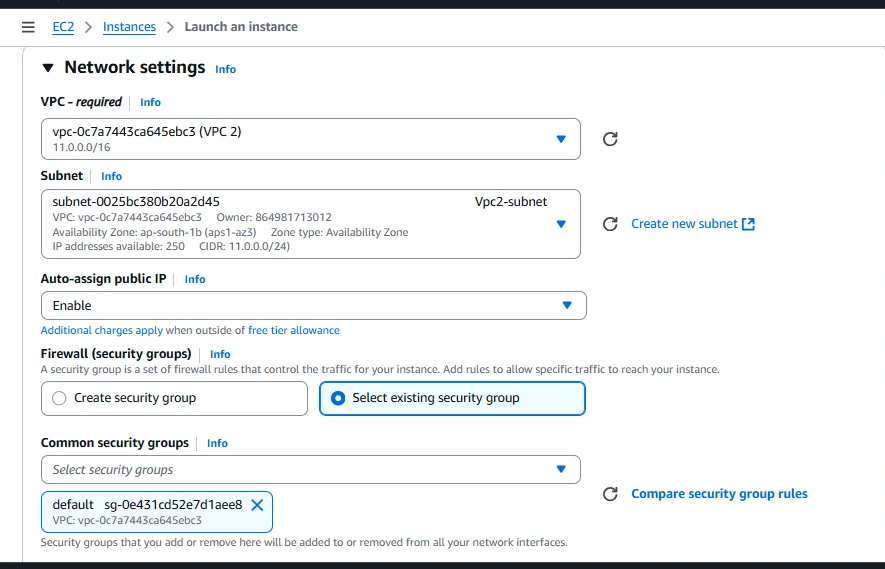Refresh the VPC list
Image resolution: width=885 pixels, height=569 pixels.
pyautogui.click(x=610, y=139)
